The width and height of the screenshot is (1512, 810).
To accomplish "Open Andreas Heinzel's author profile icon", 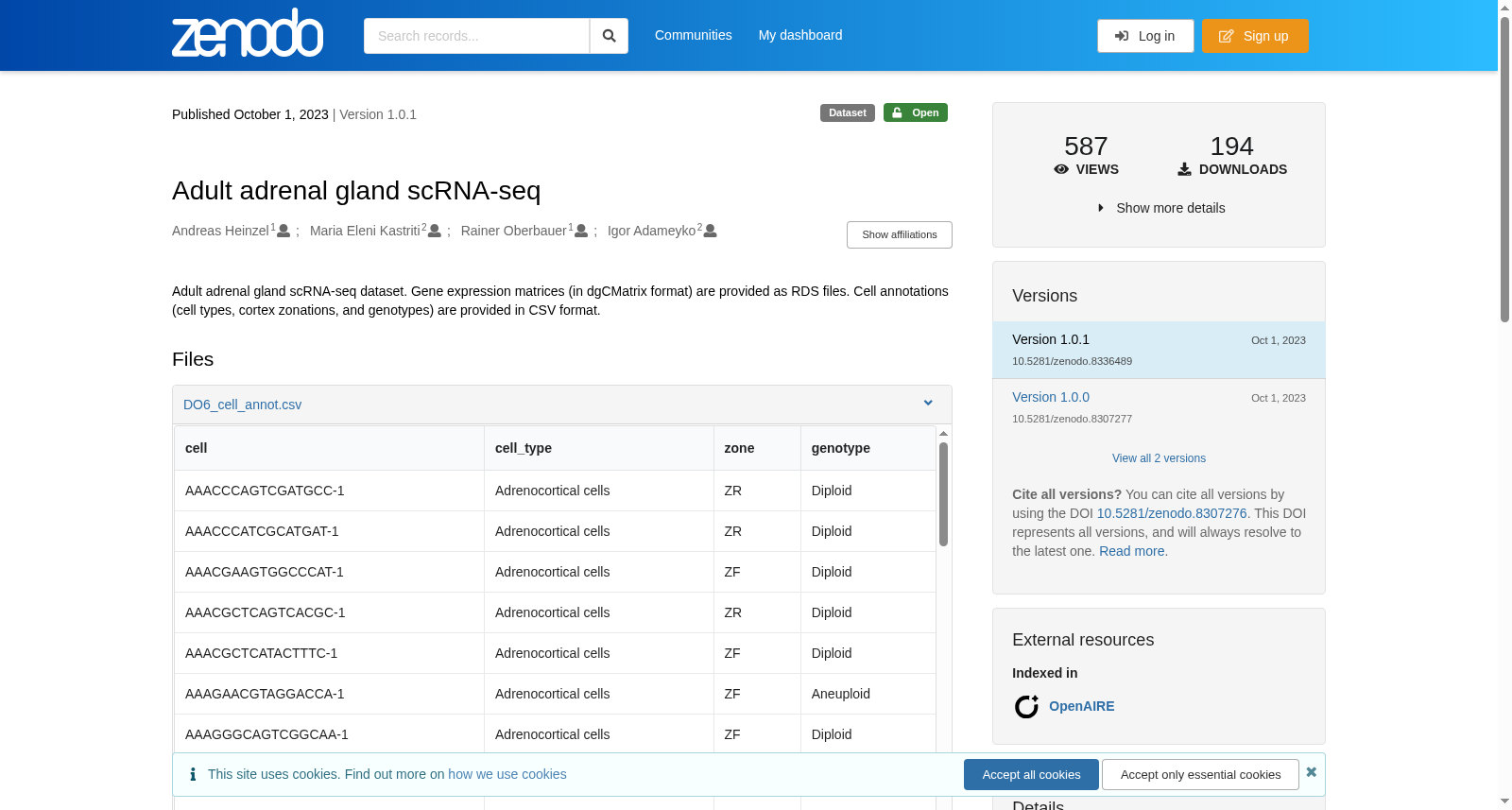I will tap(283, 231).
